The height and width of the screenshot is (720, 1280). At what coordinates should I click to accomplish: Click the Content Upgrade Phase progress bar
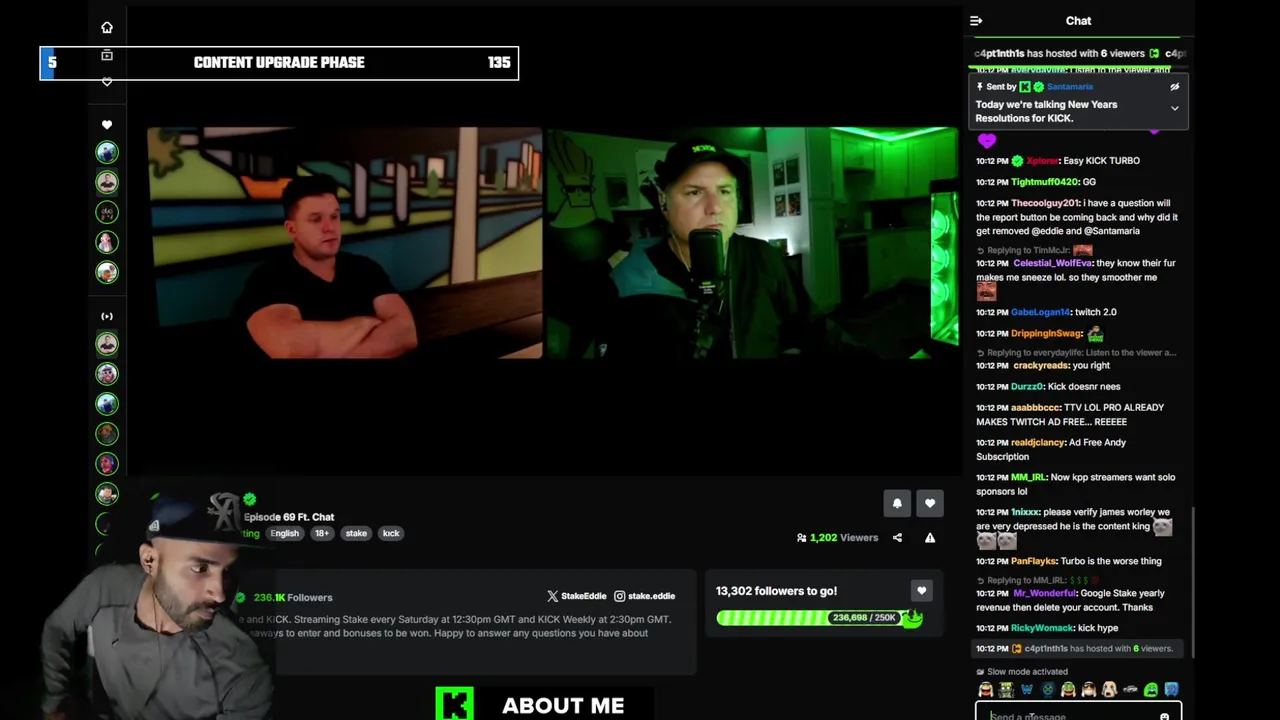(x=279, y=63)
